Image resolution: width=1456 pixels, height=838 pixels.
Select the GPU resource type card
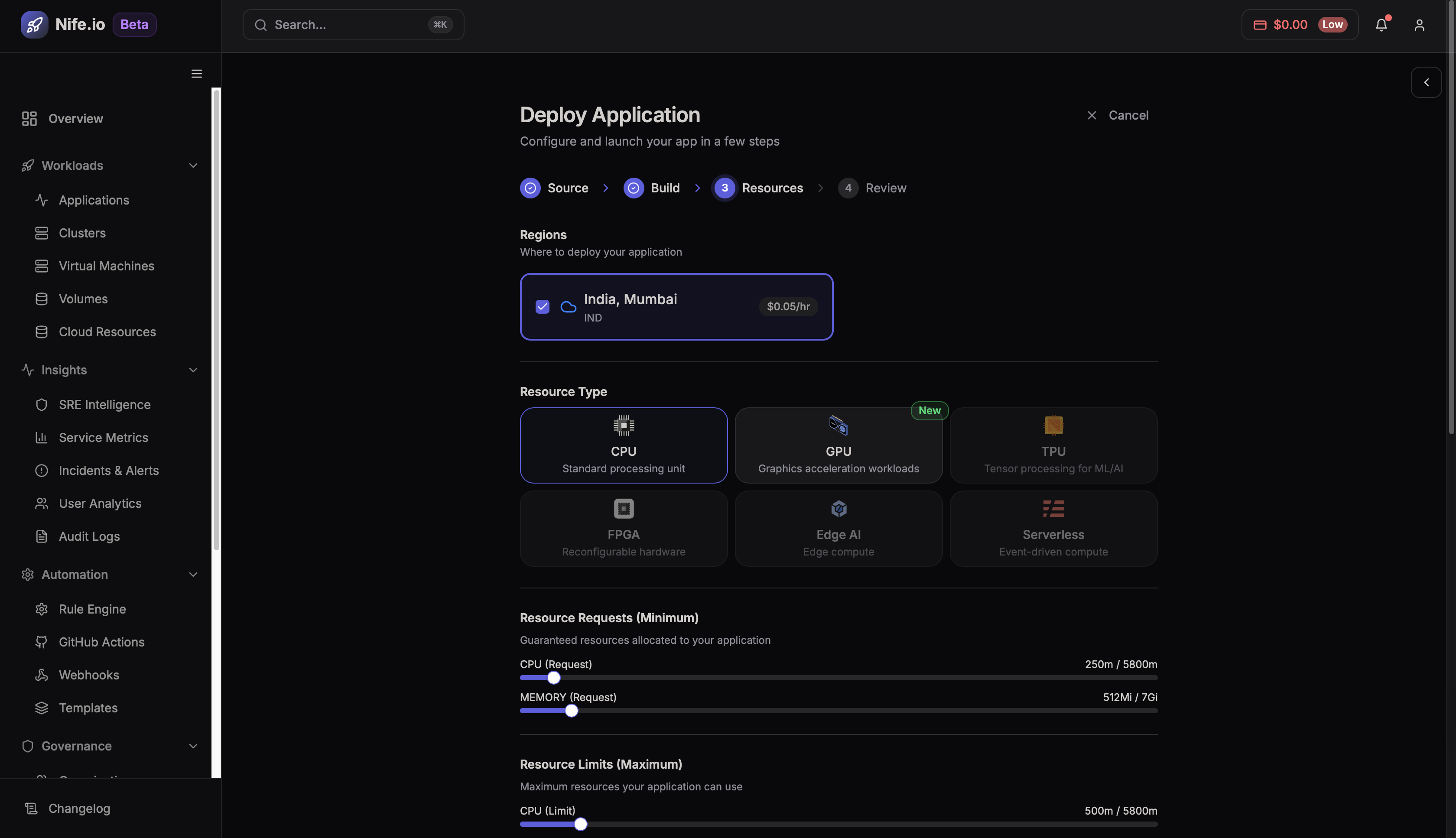click(x=838, y=445)
